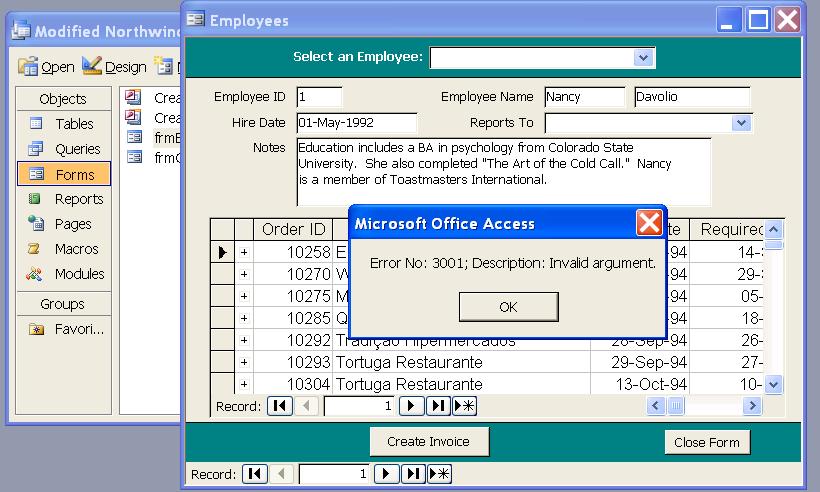Viewport: 820px width, 492px height.
Task: Click the first name field showing Nancy
Action: click(x=584, y=97)
